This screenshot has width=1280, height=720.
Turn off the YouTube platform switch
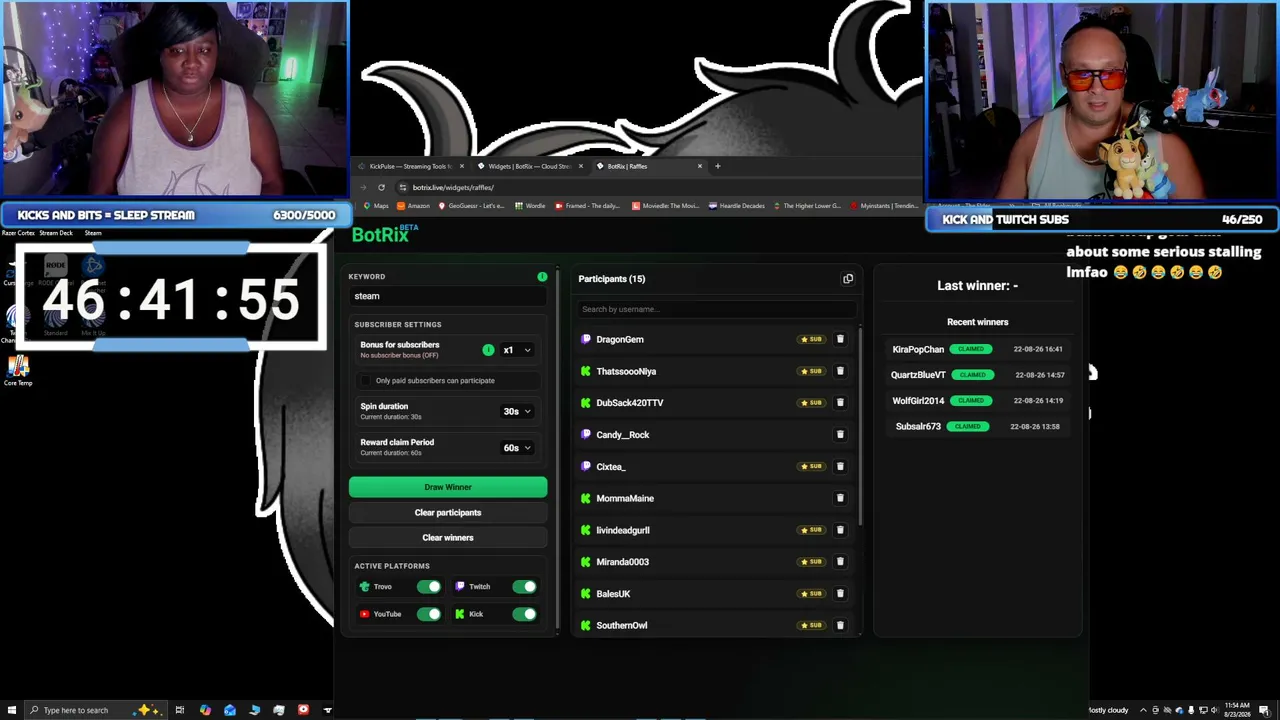tap(429, 614)
